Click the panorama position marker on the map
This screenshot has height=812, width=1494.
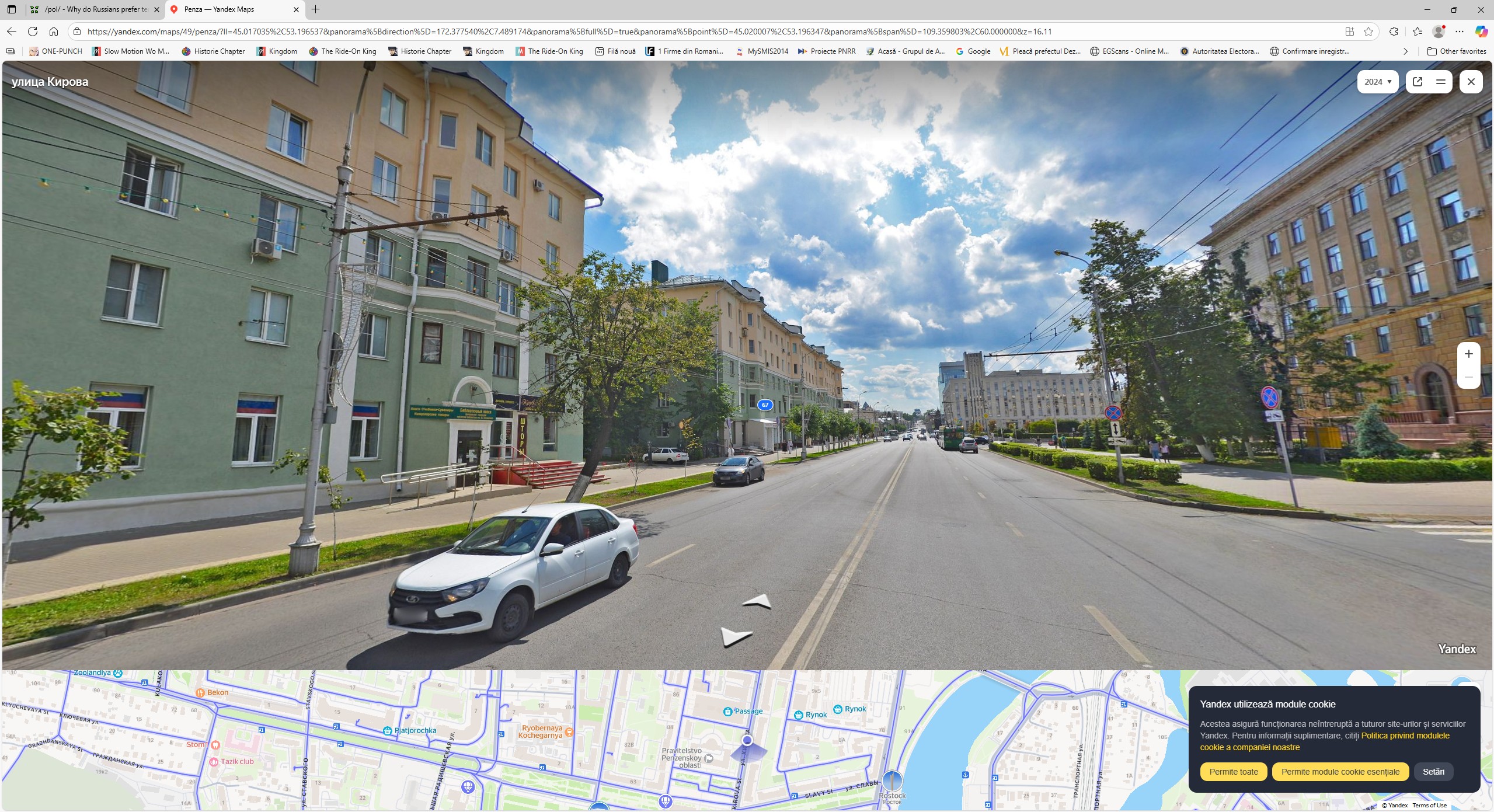pyautogui.click(x=747, y=740)
